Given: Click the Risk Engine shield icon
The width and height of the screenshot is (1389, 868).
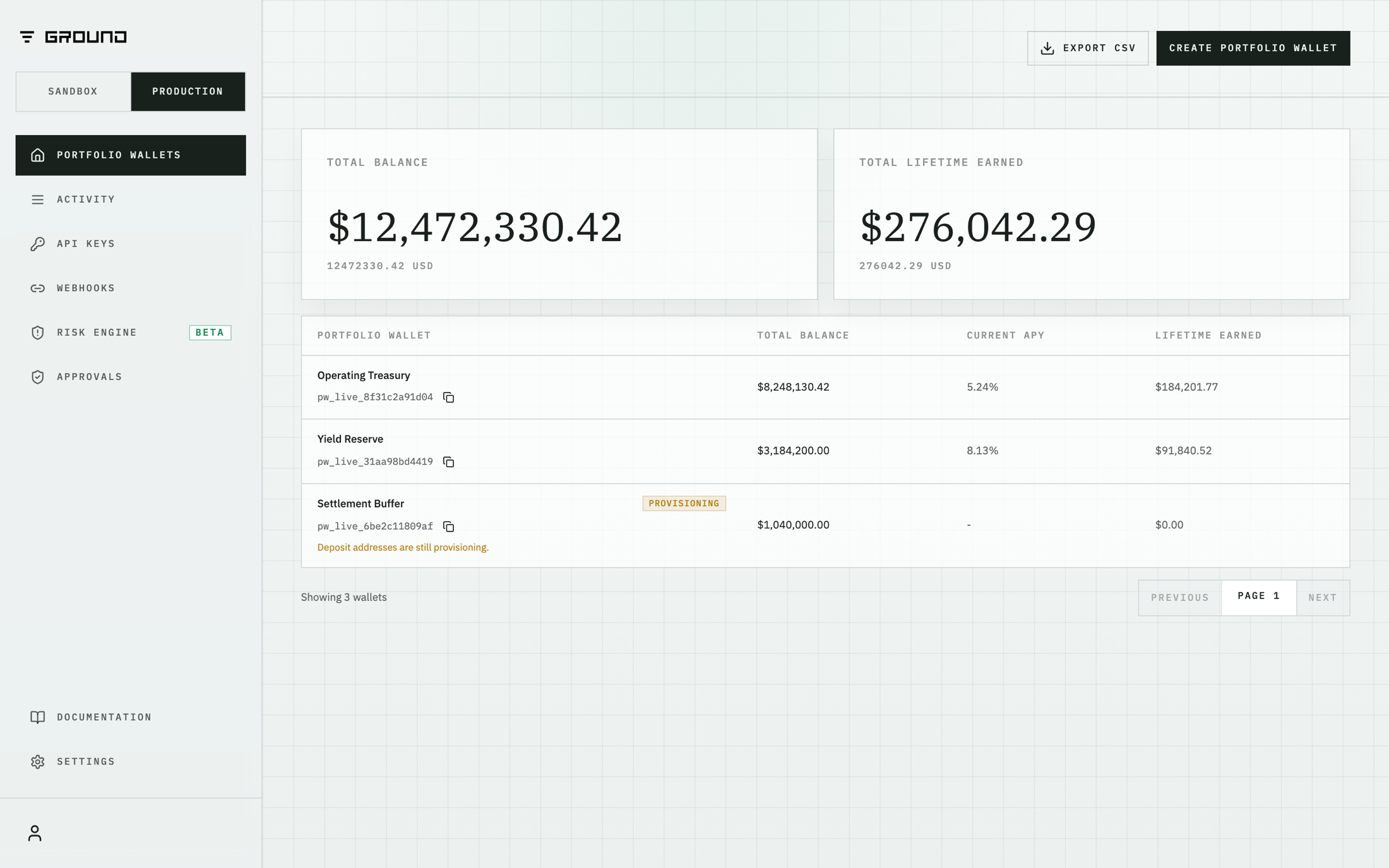Looking at the screenshot, I should coord(38,333).
